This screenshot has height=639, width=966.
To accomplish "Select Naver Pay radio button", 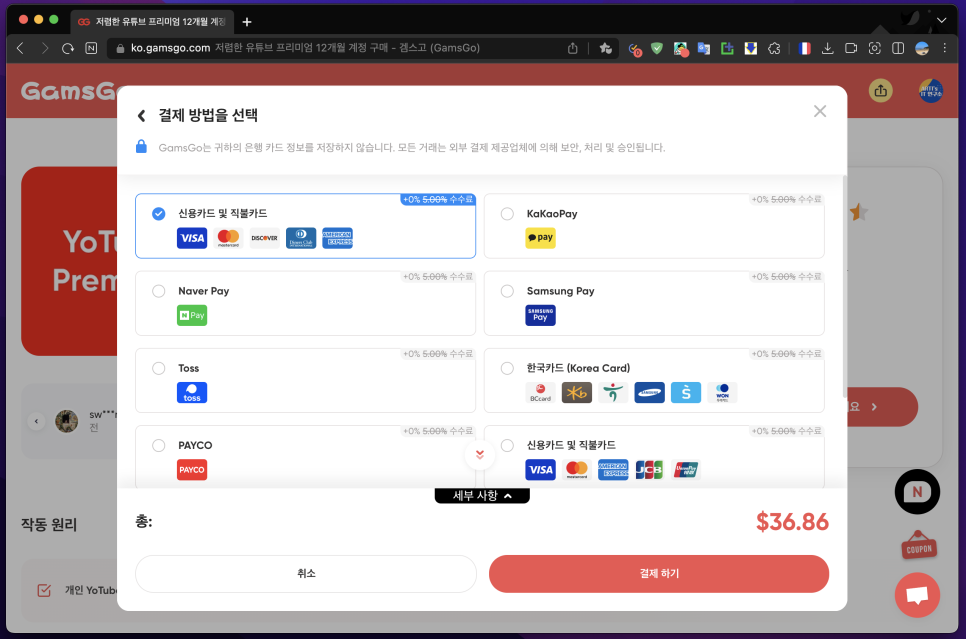I will (159, 291).
